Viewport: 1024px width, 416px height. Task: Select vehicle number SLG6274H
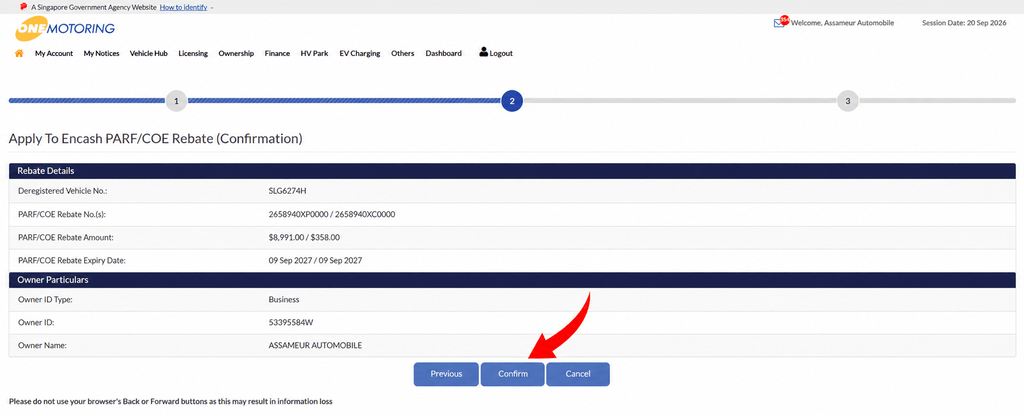287,191
